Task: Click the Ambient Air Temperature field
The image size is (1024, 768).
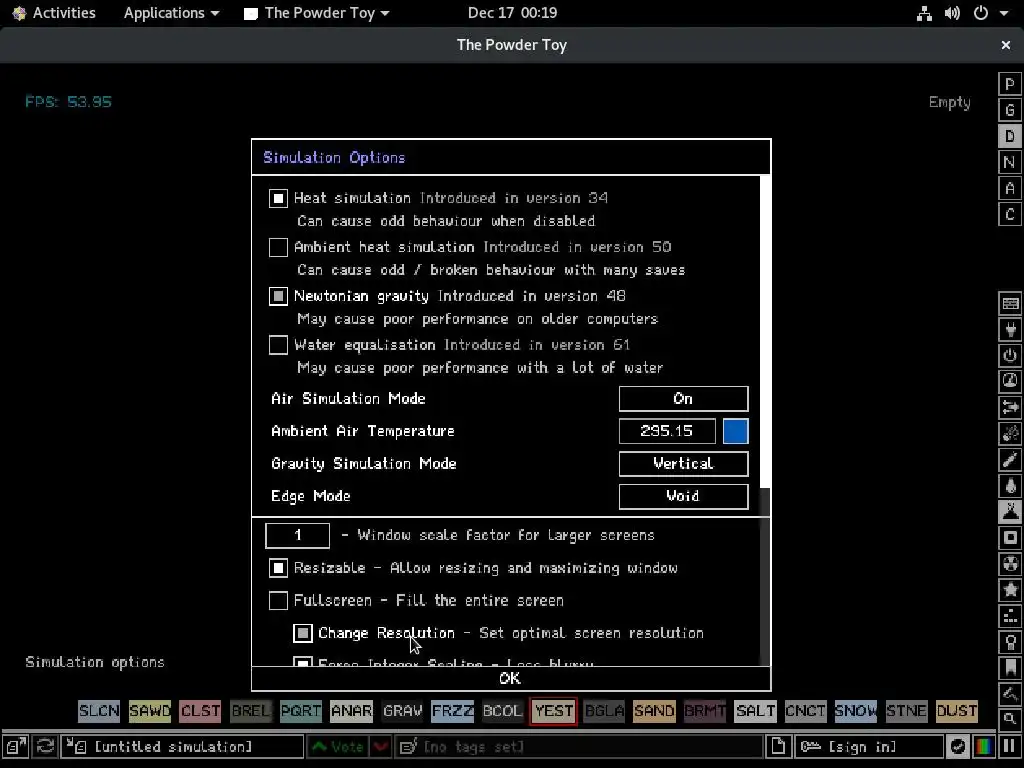Action: point(667,431)
